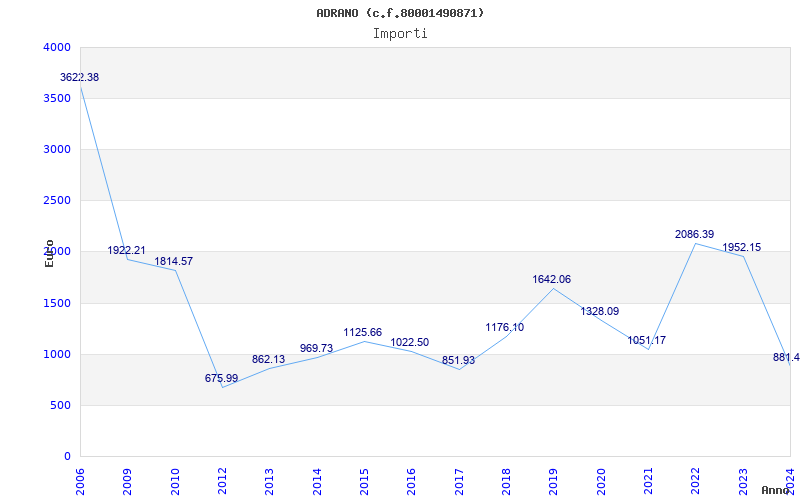Select the 1022.50 data label
The width and height of the screenshot is (800, 500).
tap(410, 342)
